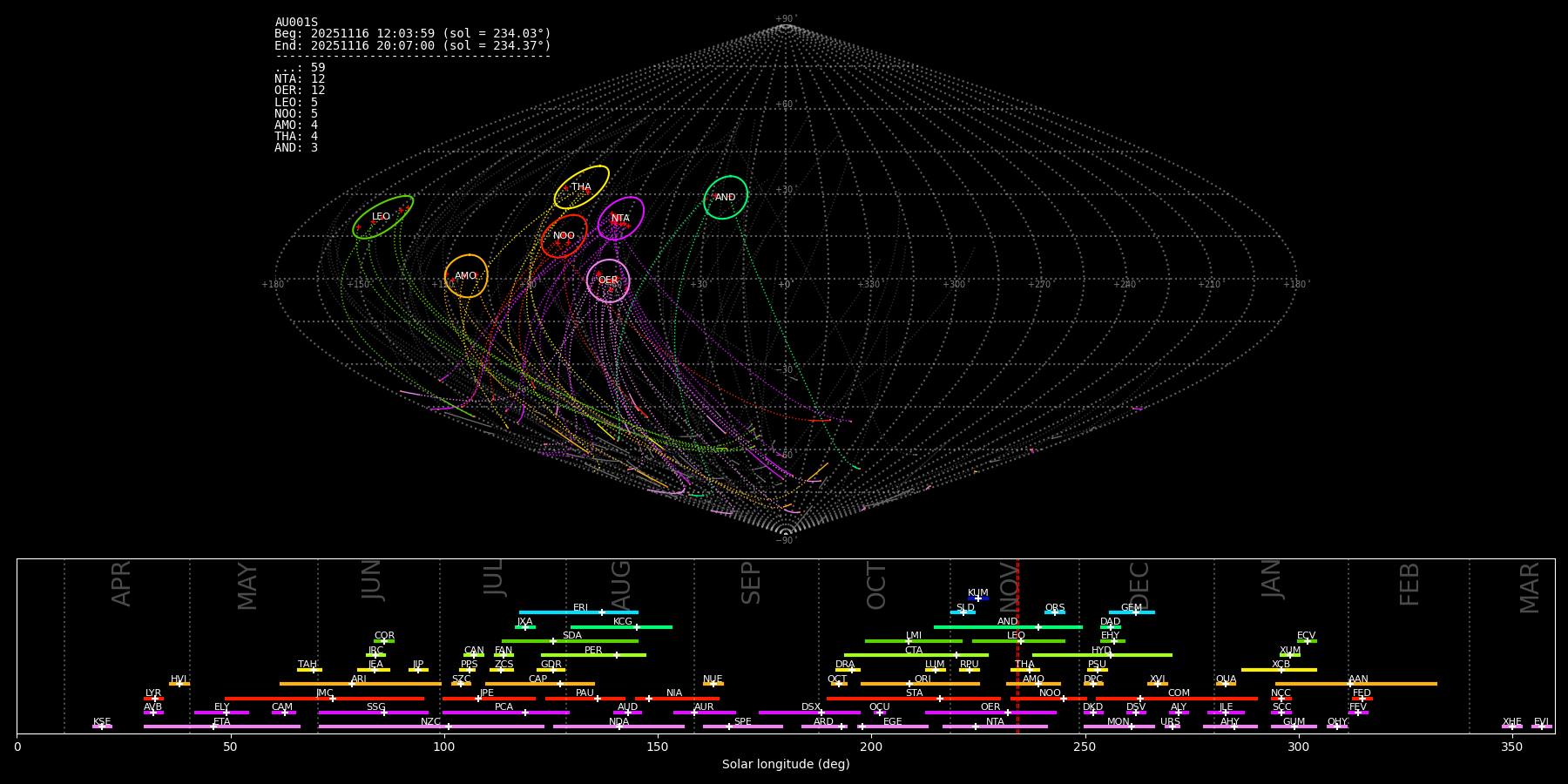The image size is (1568, 784).
Task: Click the cyan ERI shower bar
Action: click(x=578, y=612)
